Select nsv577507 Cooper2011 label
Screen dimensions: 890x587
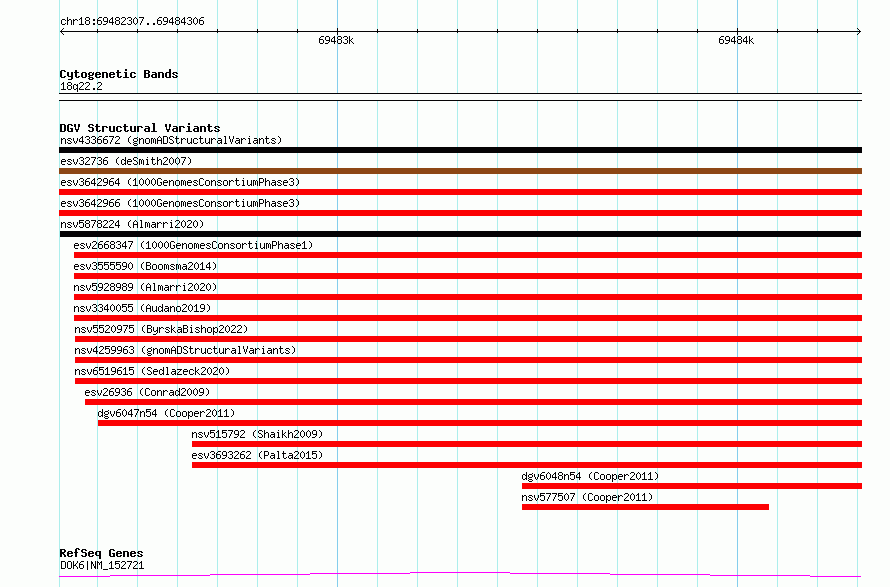click(x=587, y=497)
